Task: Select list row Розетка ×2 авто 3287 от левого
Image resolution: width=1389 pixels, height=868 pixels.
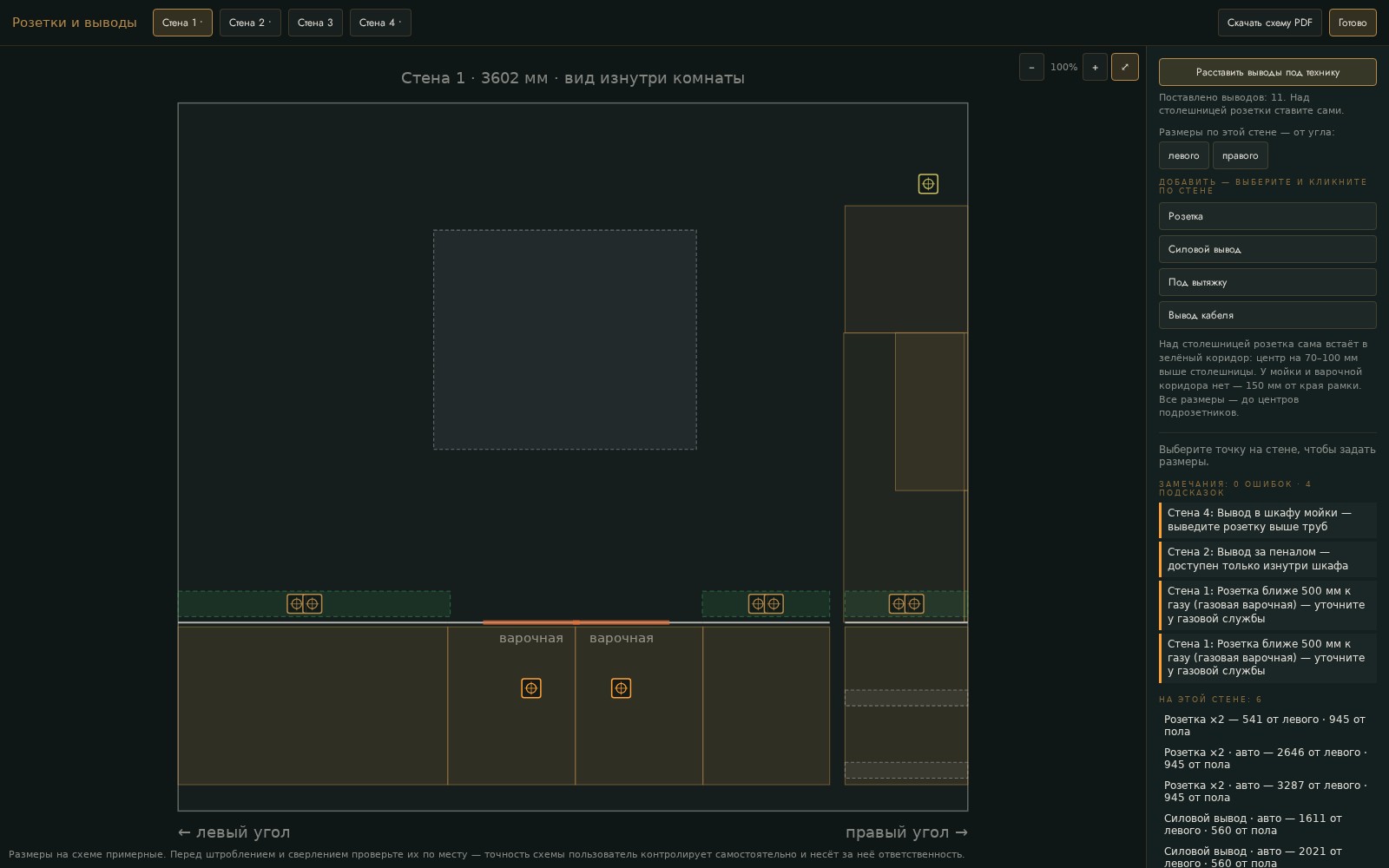Action: click(1267, 792)
